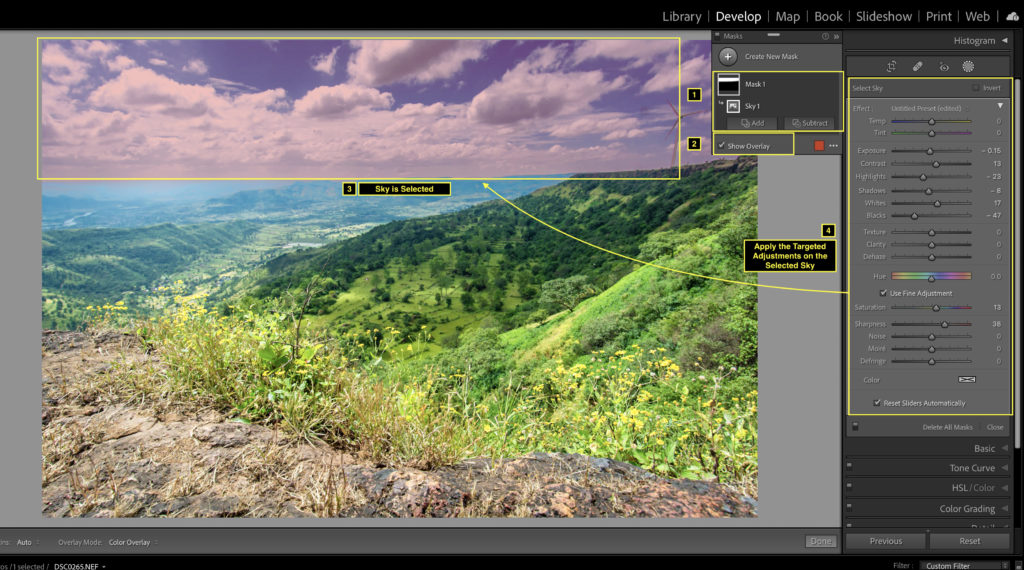Click the Hue slider handle
This screenshot has width=1024, height=570.
(x=931, y=278)
